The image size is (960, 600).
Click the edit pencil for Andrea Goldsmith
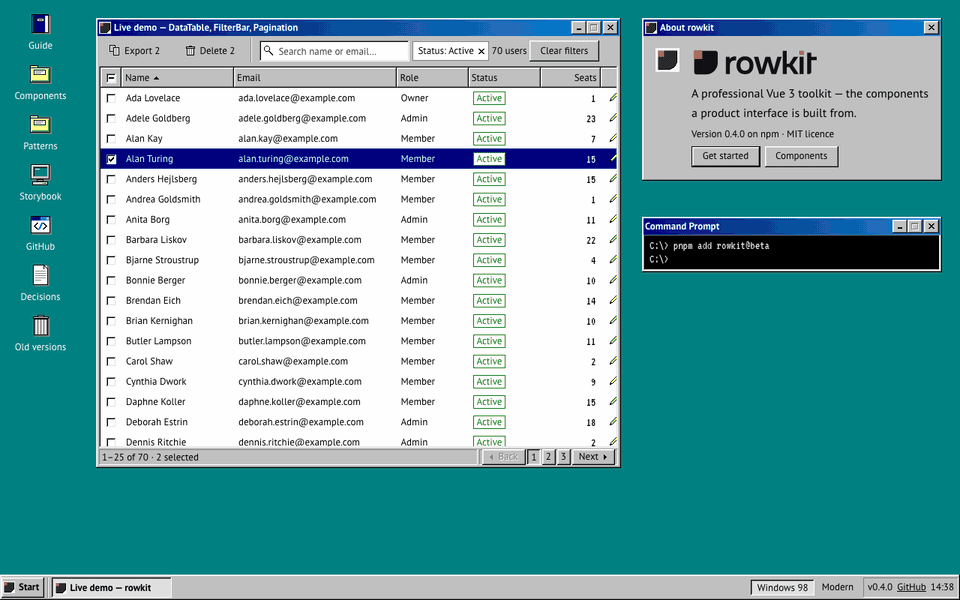click(613, 198)
